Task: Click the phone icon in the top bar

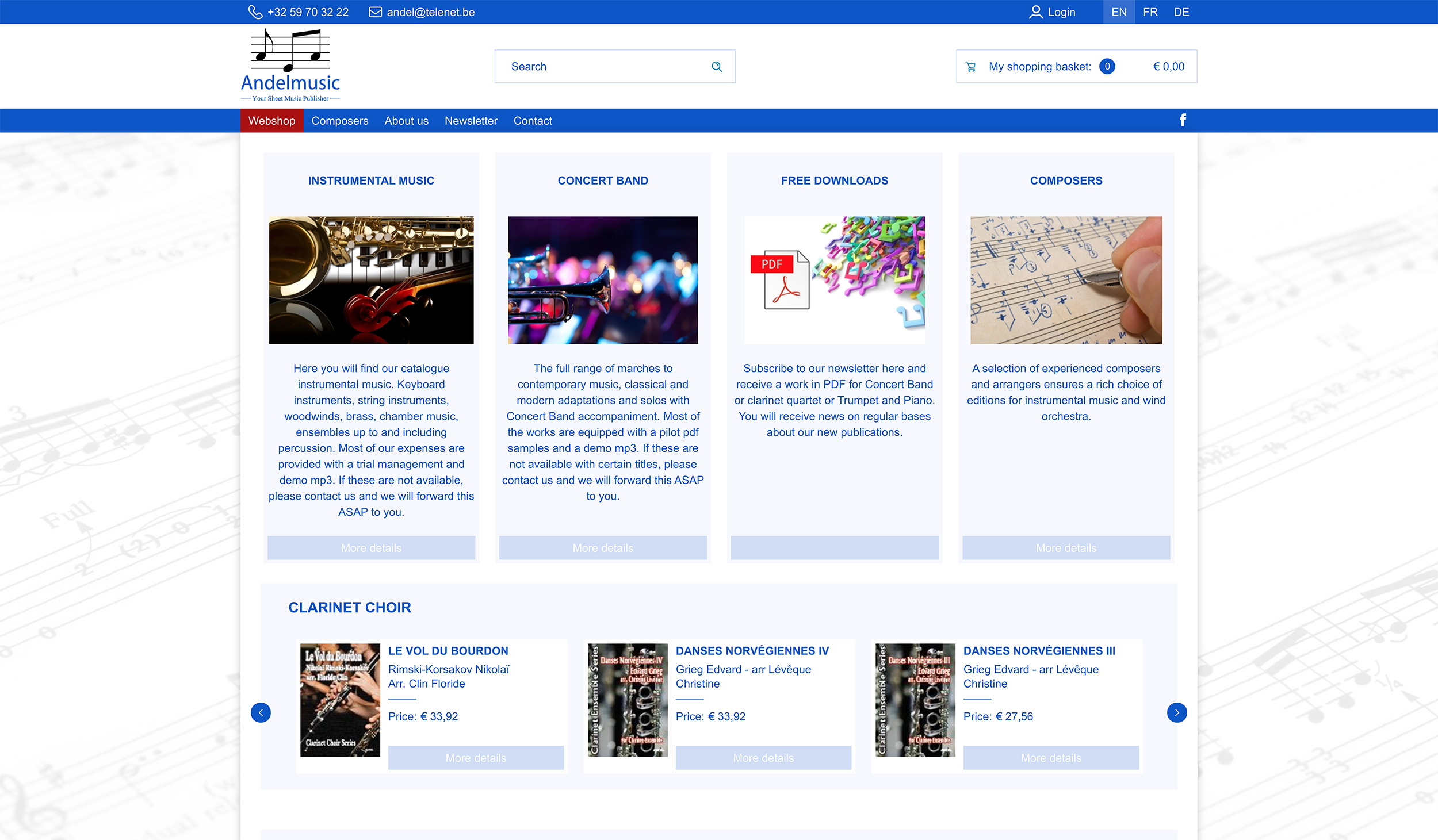Action: pyautogui.click(x=255, y=12)
